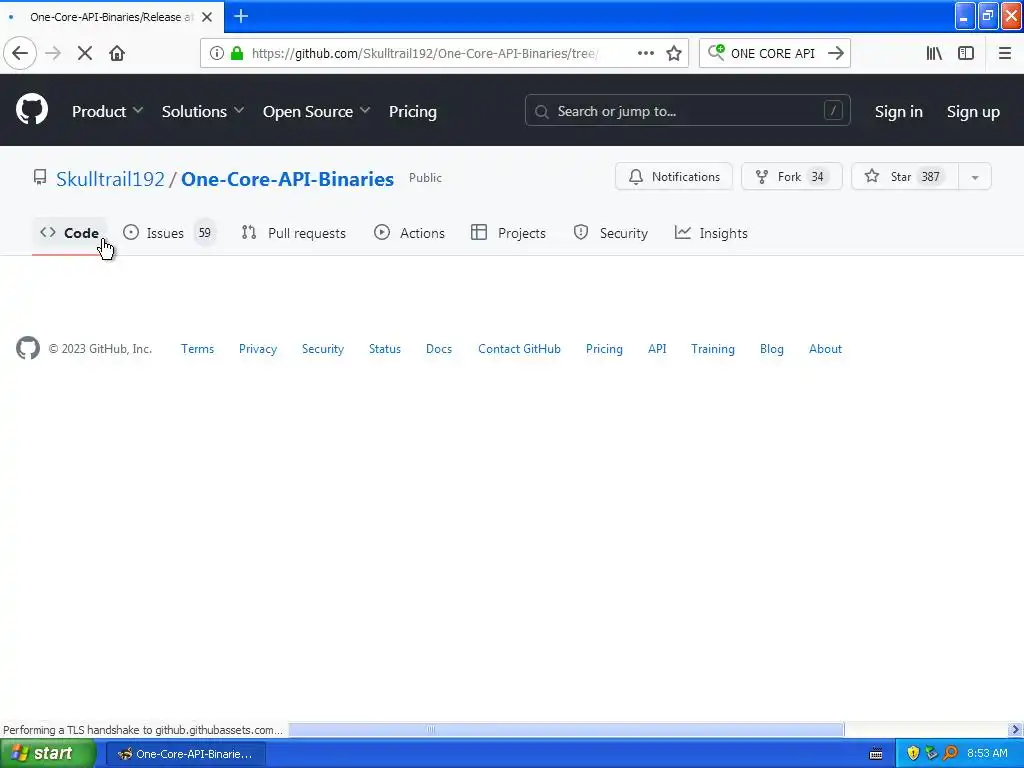Go back with browser back arrow
1024x768 pixels.
[x=20, y=53]
